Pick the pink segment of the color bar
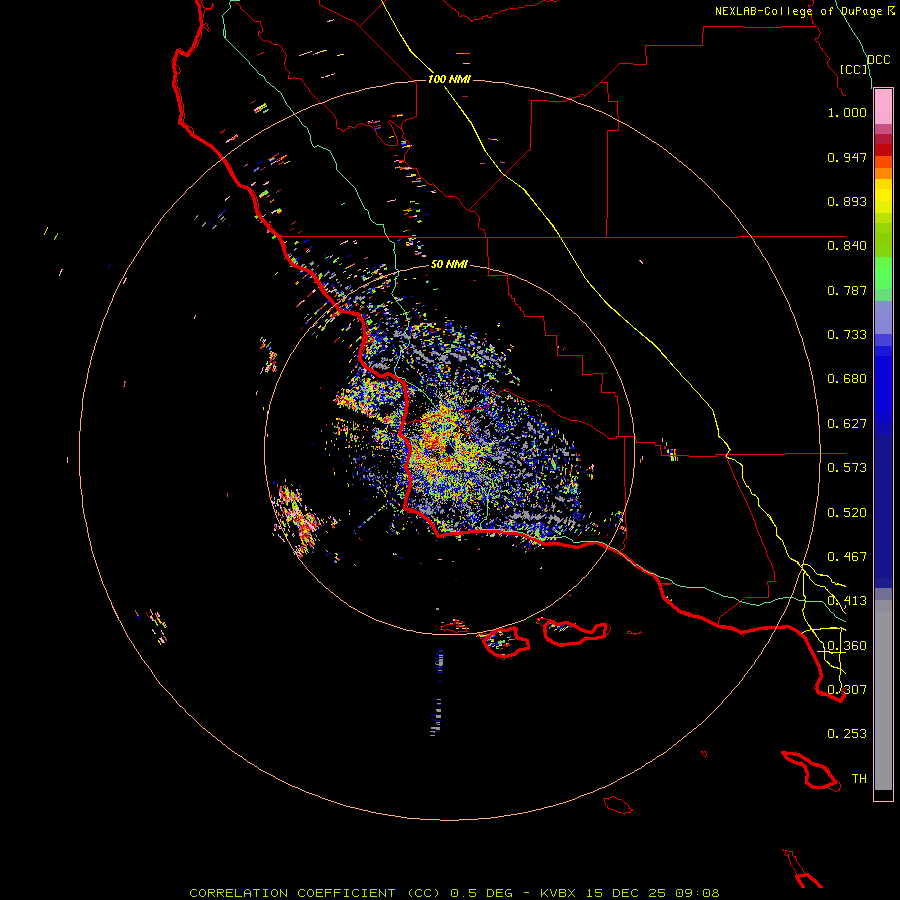 (883, 107)
